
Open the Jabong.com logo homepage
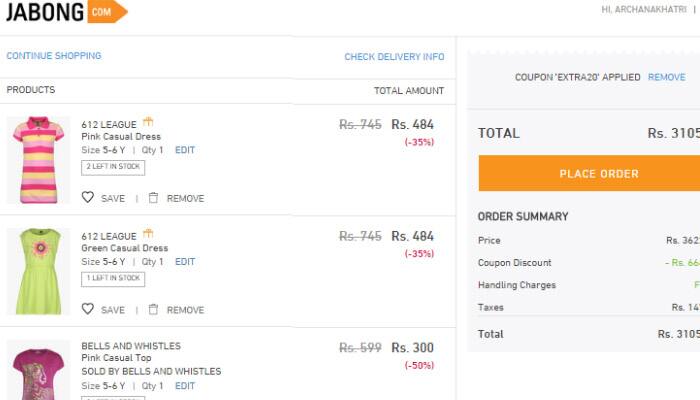(67, 12)
